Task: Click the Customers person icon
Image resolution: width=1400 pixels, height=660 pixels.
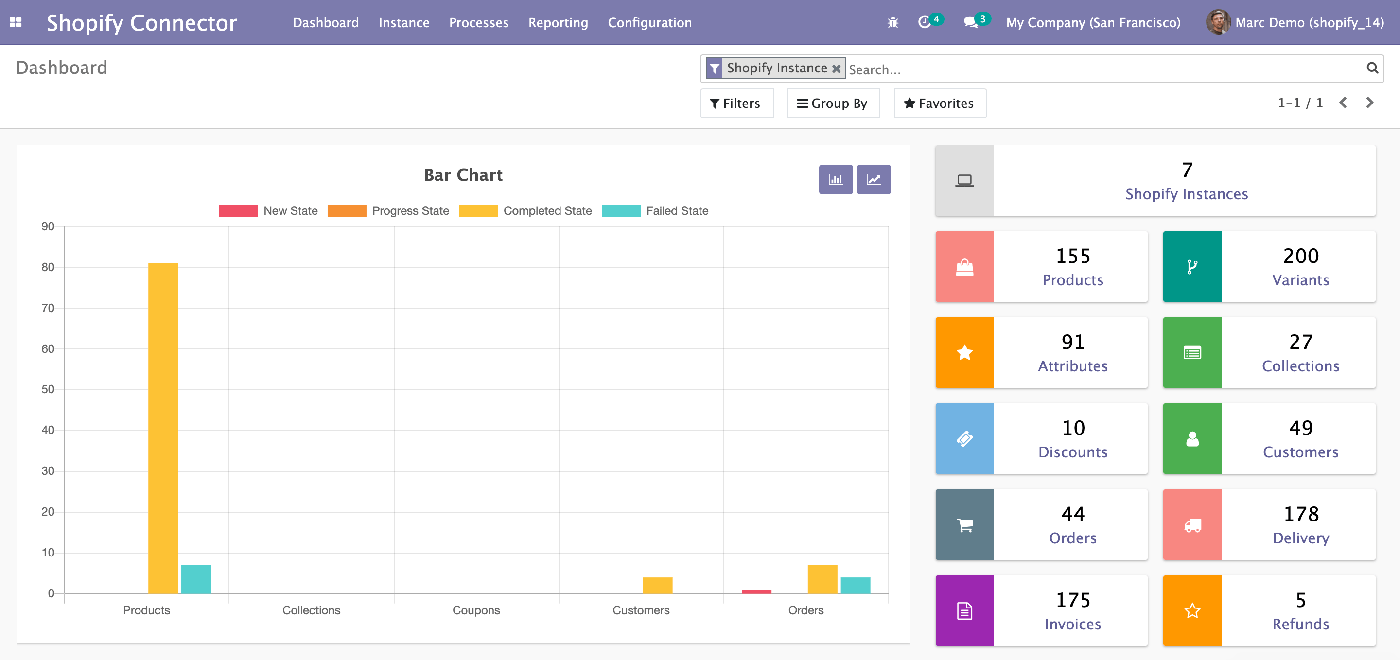Action: [x=1192, y=439]
